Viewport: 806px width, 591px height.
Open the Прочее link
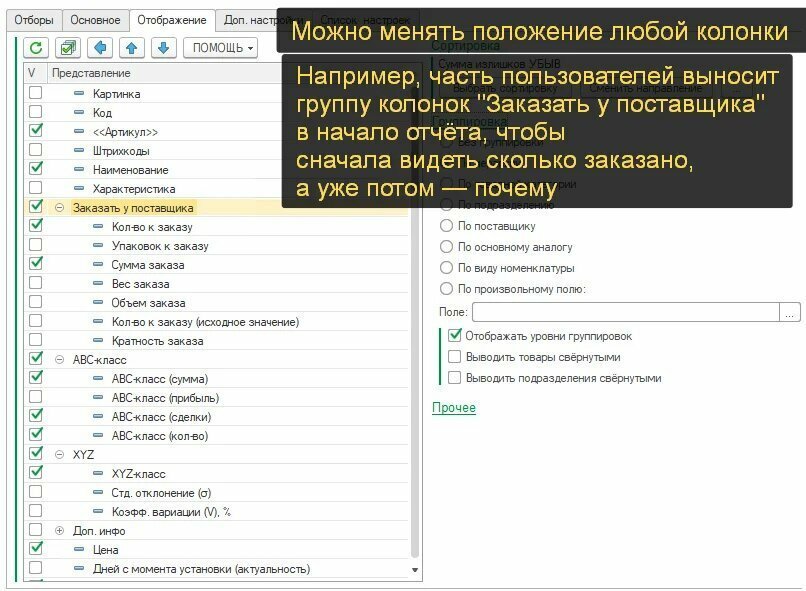[x=454, y=408]
